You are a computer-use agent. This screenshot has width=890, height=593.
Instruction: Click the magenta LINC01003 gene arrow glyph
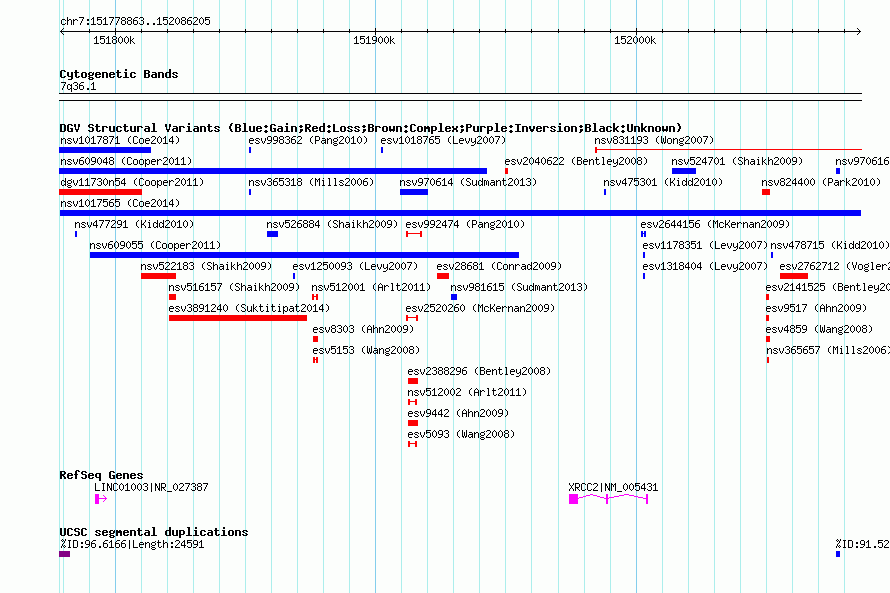click(x=101, y=499)
